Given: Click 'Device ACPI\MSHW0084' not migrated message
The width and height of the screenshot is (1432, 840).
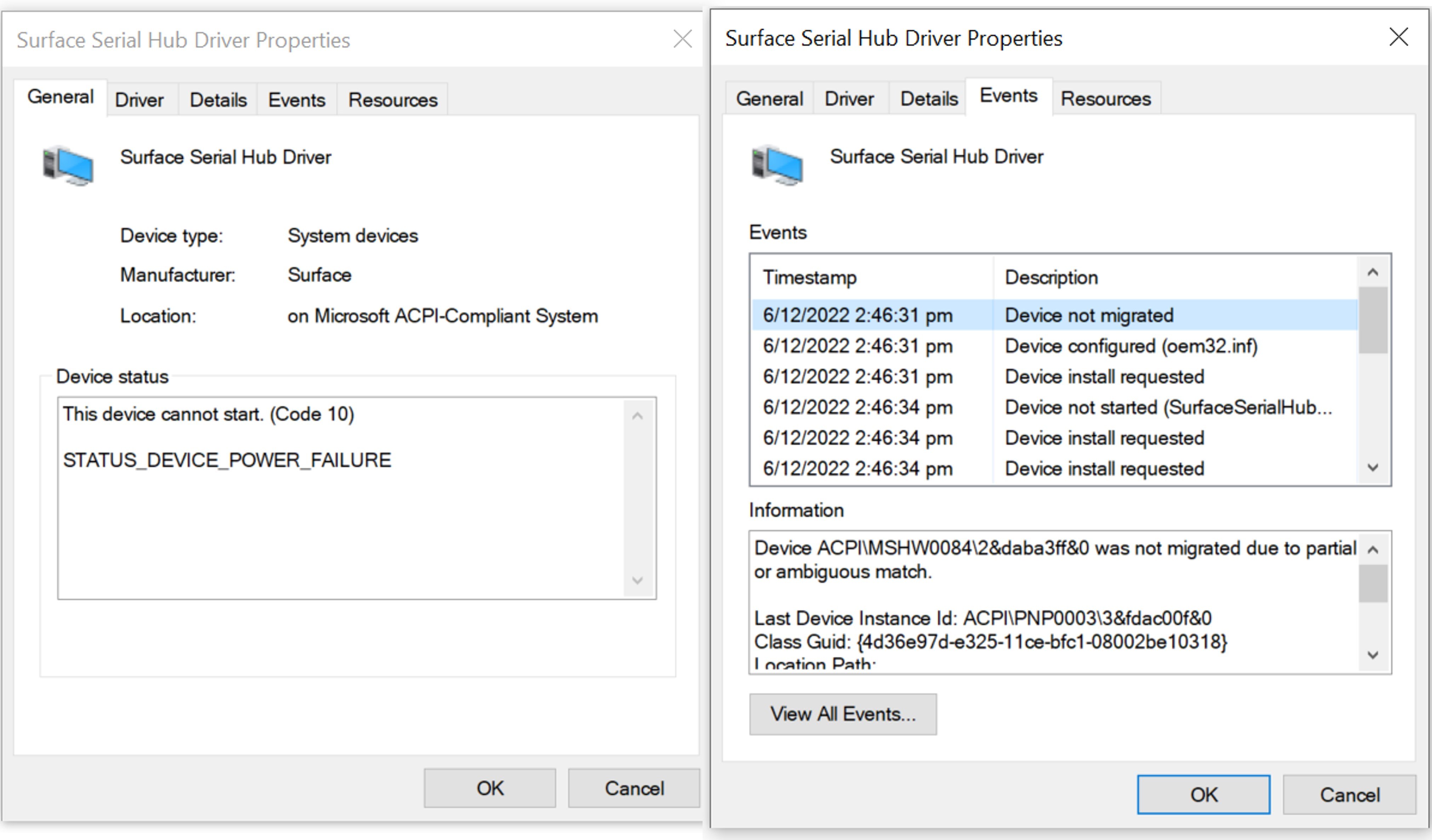Looking at the screenshot, I should tap(1055, 560).
